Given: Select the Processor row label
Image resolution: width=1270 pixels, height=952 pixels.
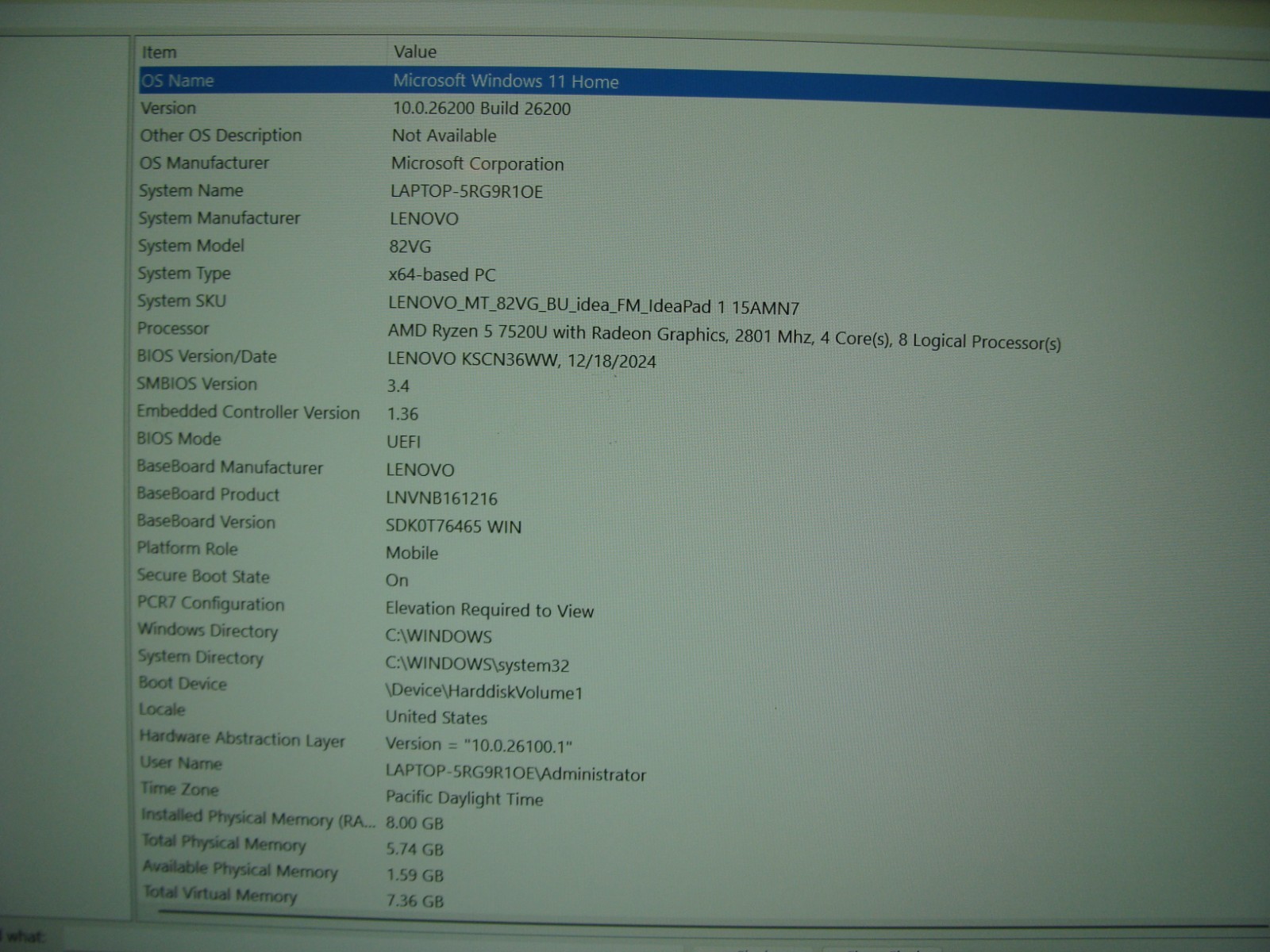Looking at the screenshot, I should pos(173,328).
